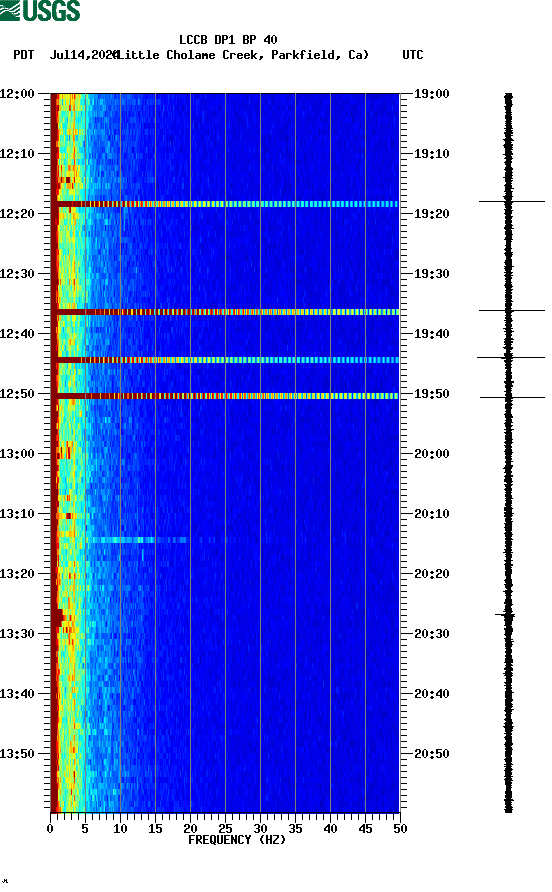Screen dimensions: 552x892
Task: Click the 'Jul14,2020' date label
Action: coord(84,55)
